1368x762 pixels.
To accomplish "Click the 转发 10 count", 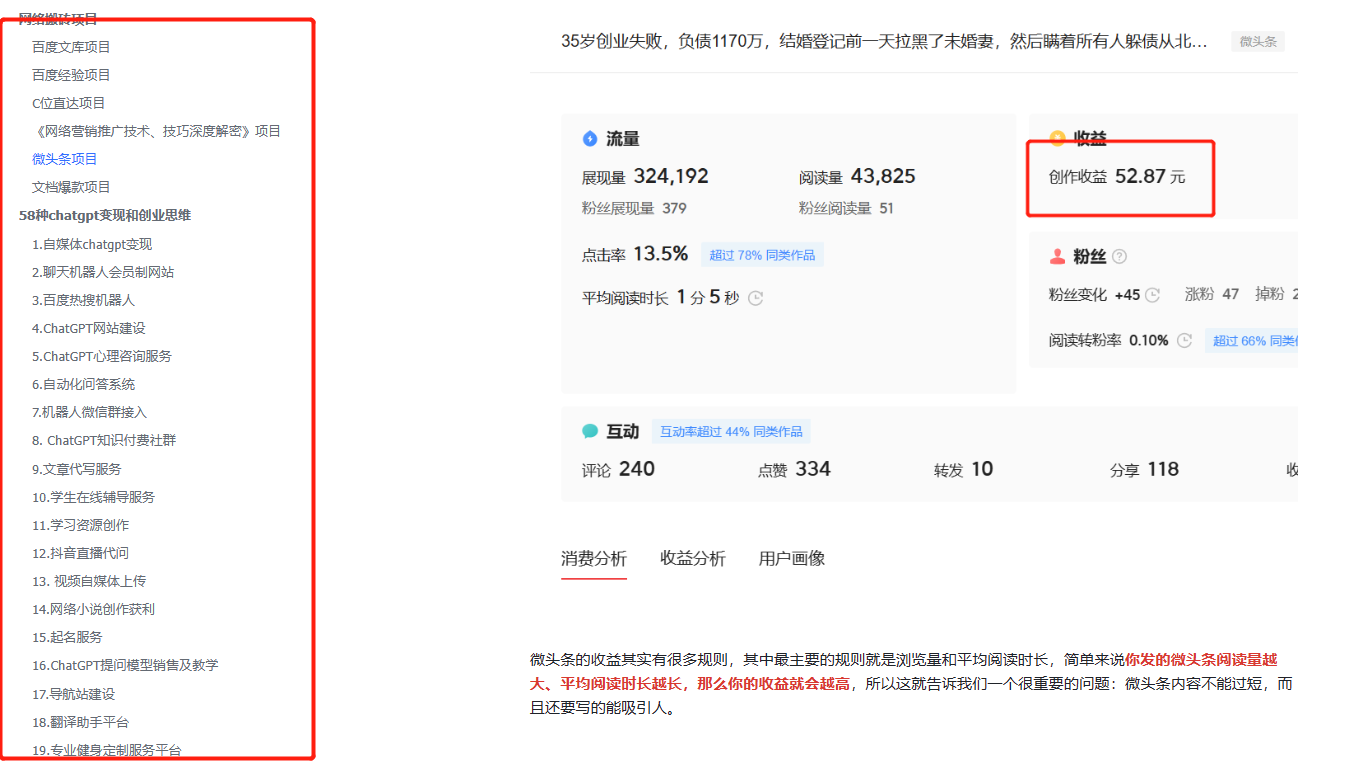I will tap(964, 469).
